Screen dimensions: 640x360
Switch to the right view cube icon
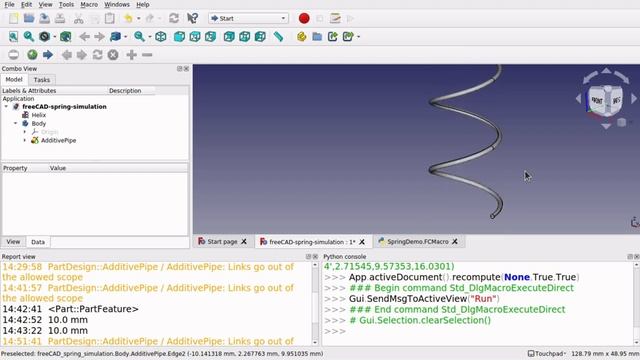(x=210, y=37)
